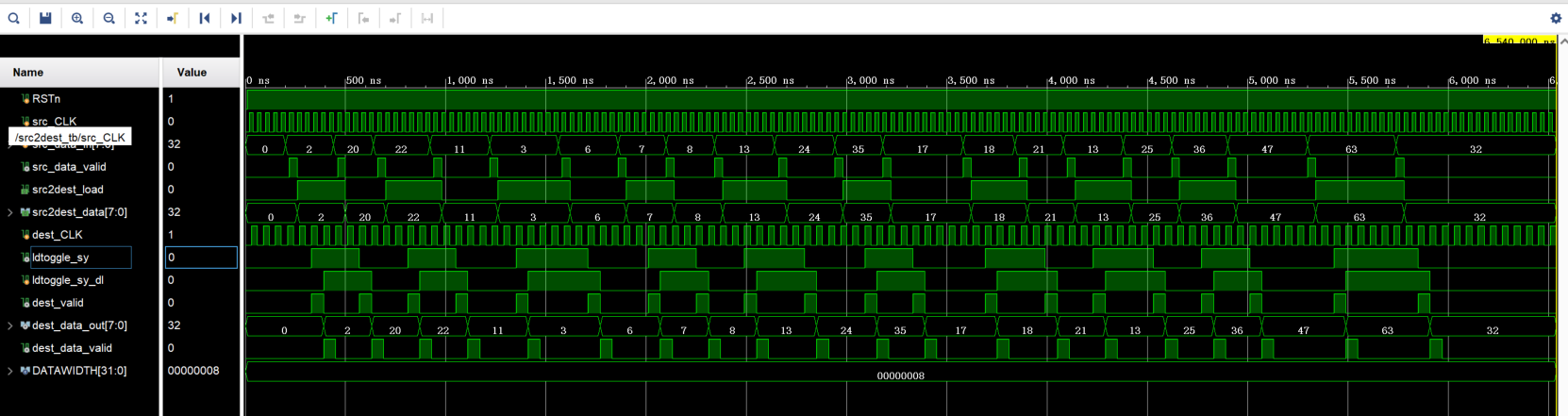Add a marker with the green plus icon
Image resolution: width=1568 pixels, height=416 pixels.
click(332, 18)
